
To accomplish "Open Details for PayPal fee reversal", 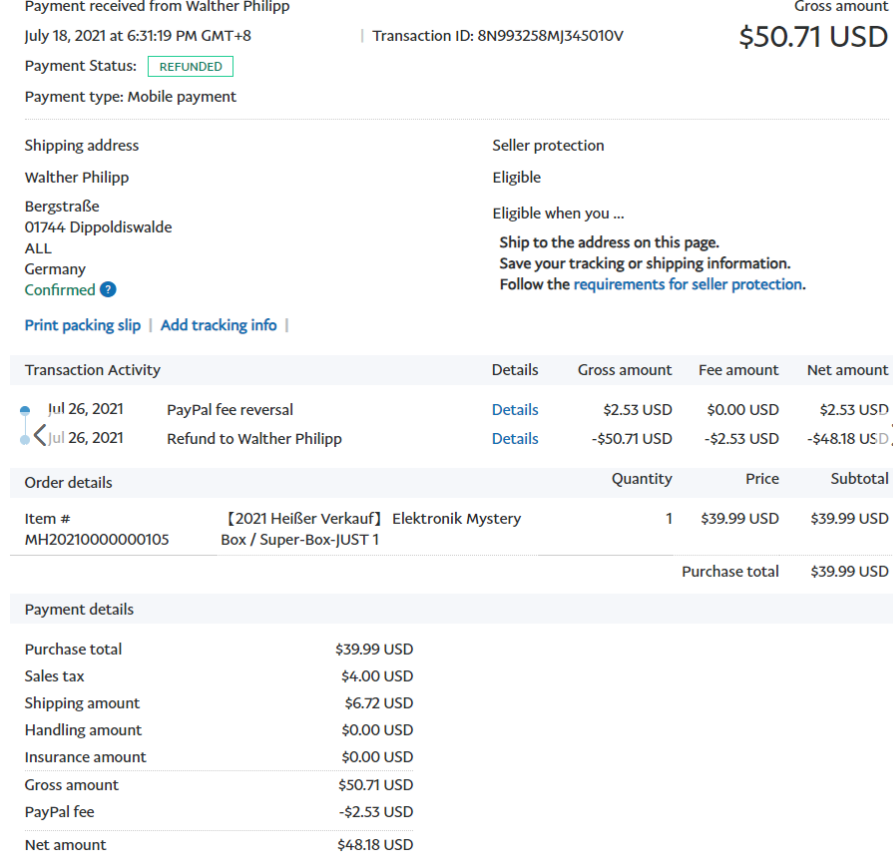I will coord(514,410).
